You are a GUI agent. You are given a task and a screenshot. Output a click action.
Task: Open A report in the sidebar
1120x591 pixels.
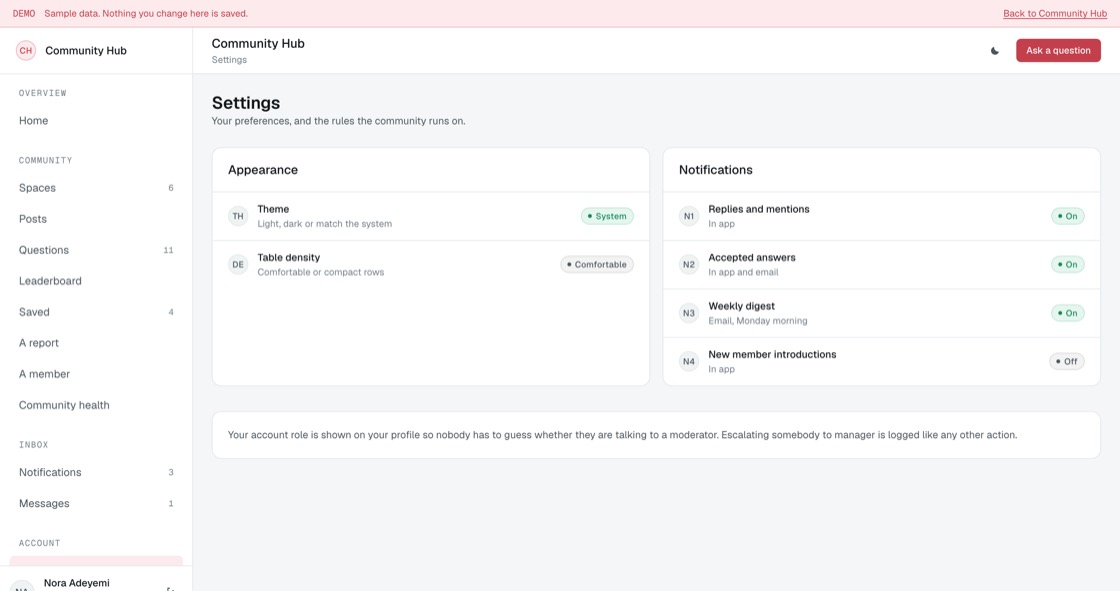pos(96,343)
